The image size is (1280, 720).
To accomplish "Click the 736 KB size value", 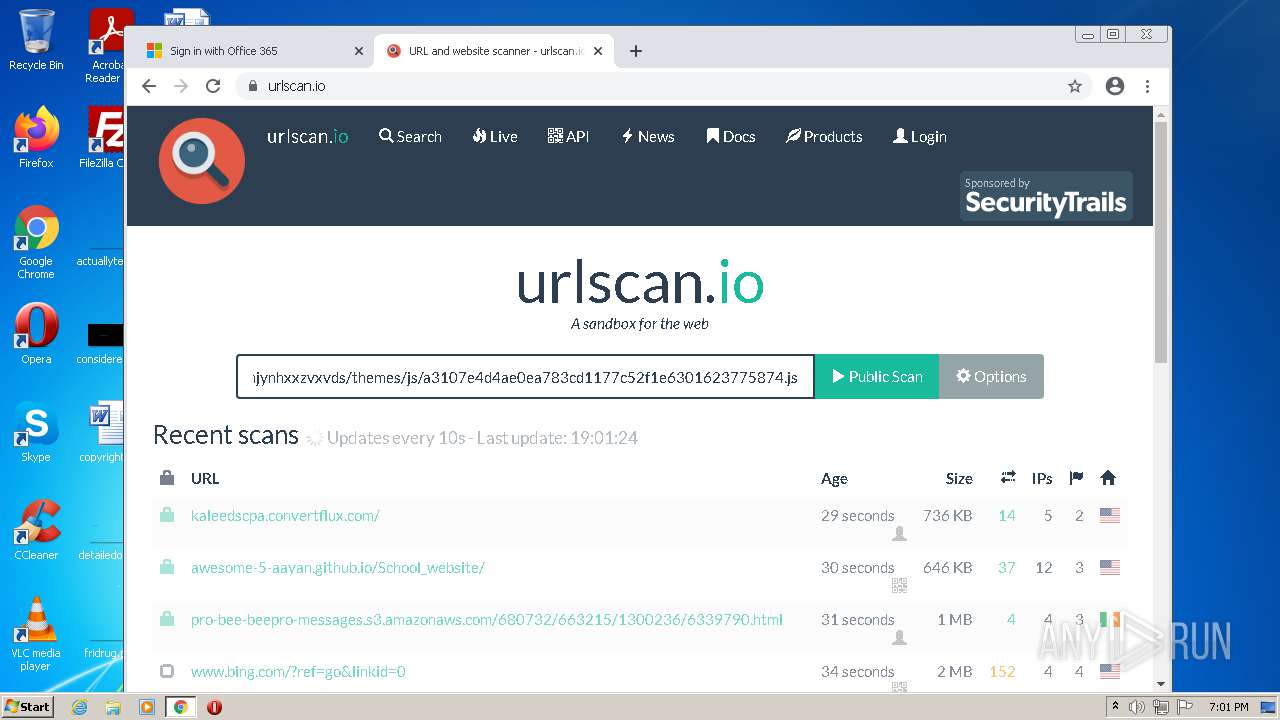I will 947,516.
